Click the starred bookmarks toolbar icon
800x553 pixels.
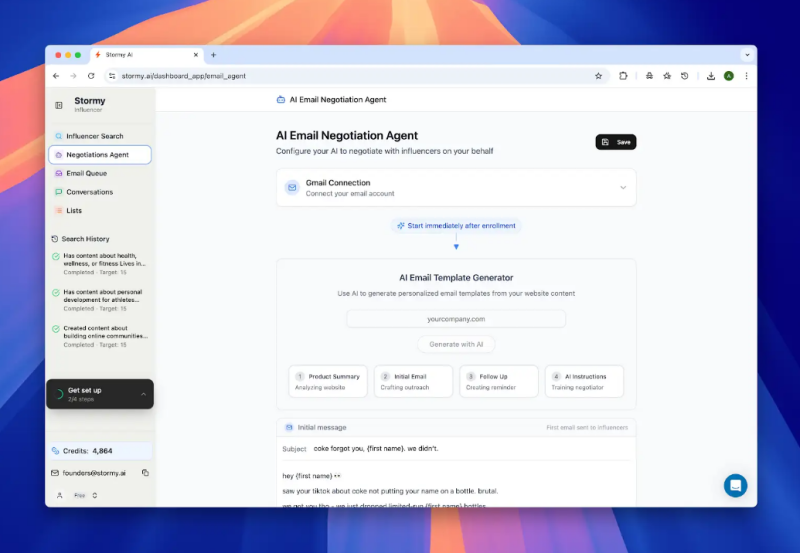tap(667, 76)
